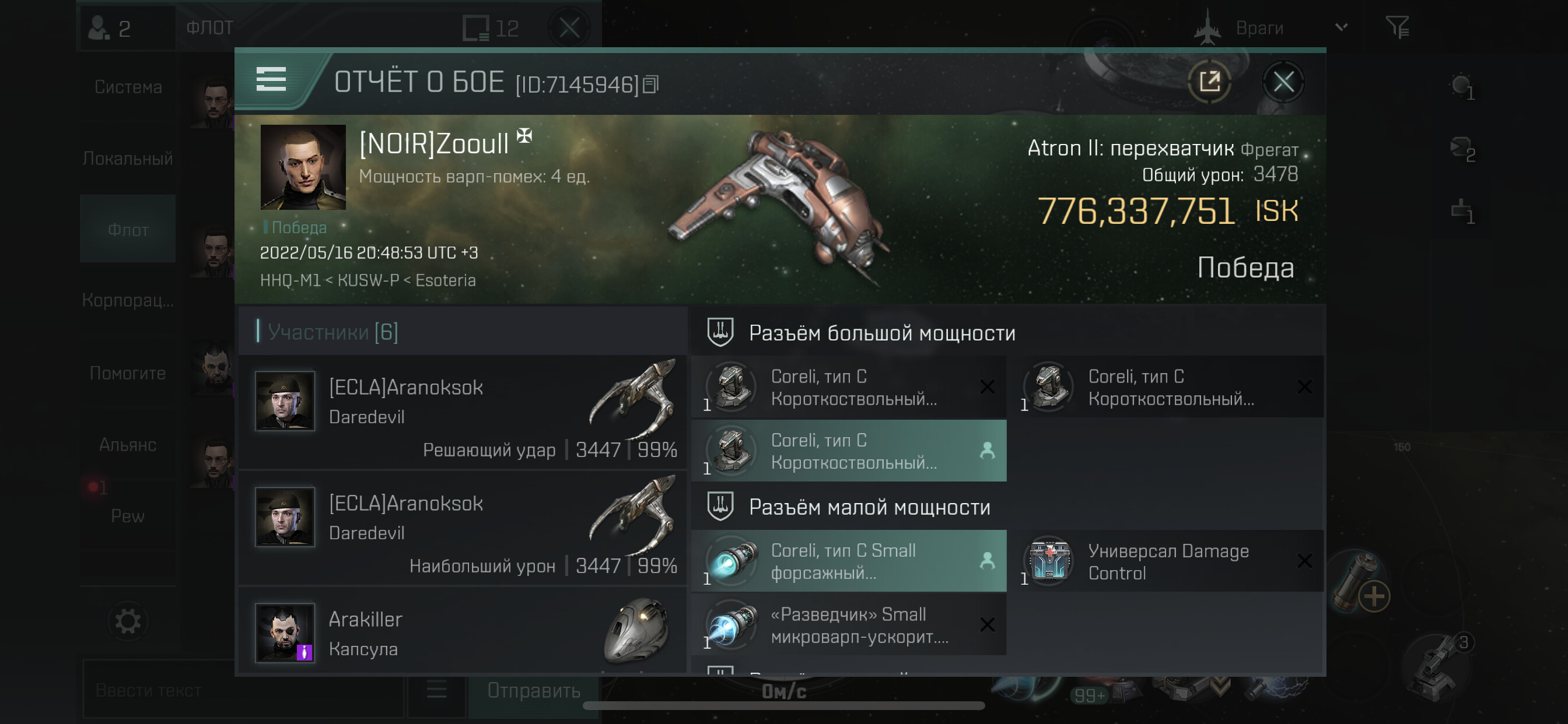1568x724 pixels.
Task: Open the battle report hamburger menu
Action: [271, 79]
